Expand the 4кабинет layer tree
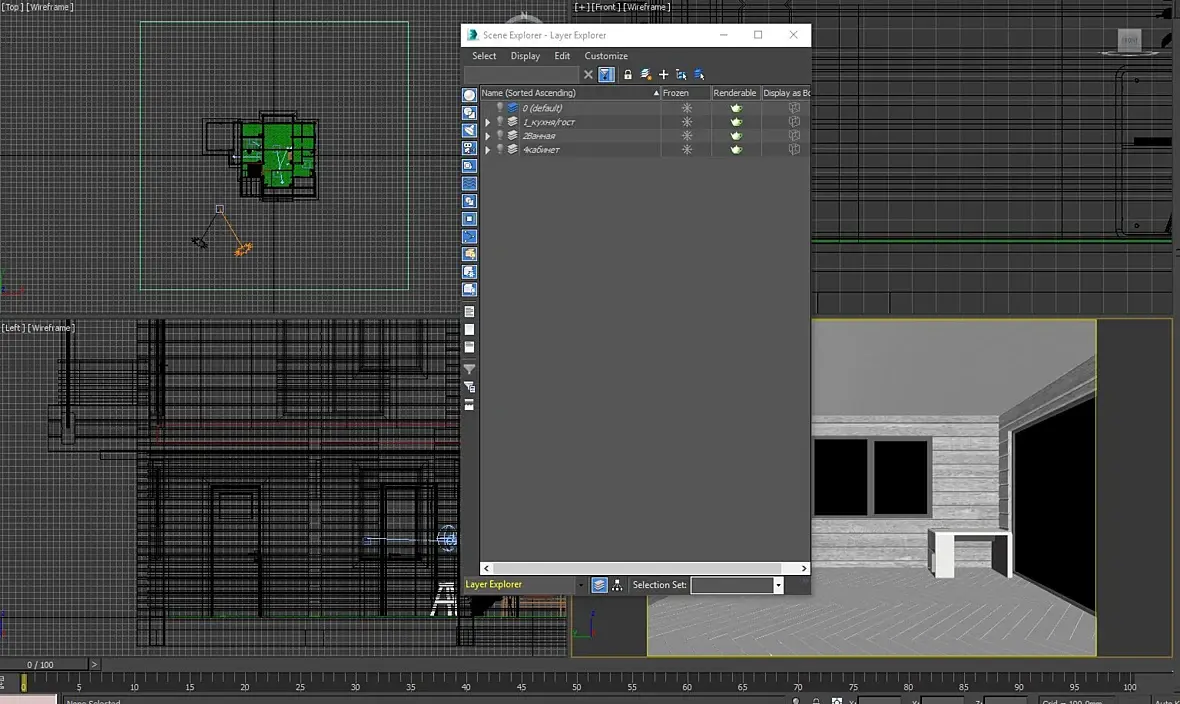The width and height of the screenshot is (1180, 704). tap(487, 150)
